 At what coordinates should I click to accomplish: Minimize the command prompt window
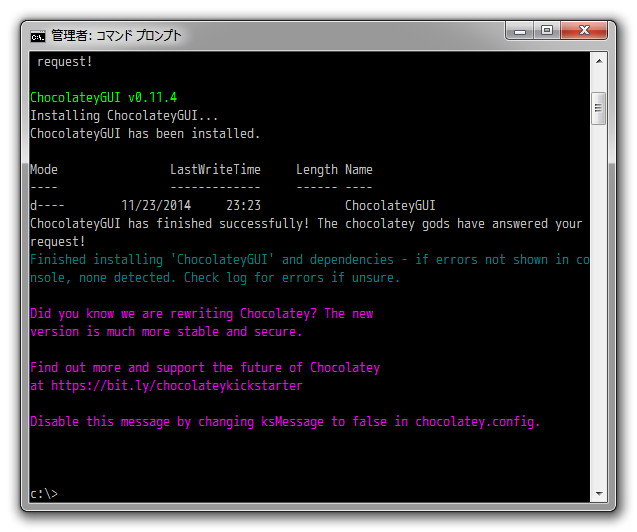(x=520, y=32)
